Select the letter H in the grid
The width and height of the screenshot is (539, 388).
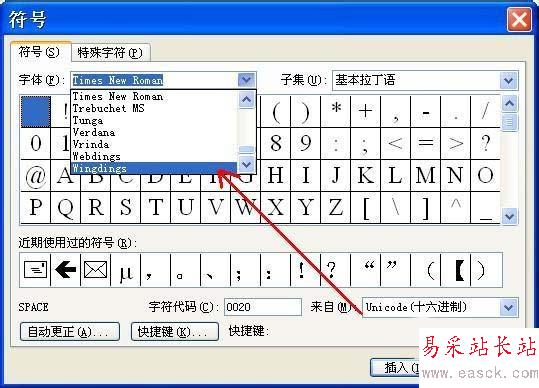[x=276, y=176]
